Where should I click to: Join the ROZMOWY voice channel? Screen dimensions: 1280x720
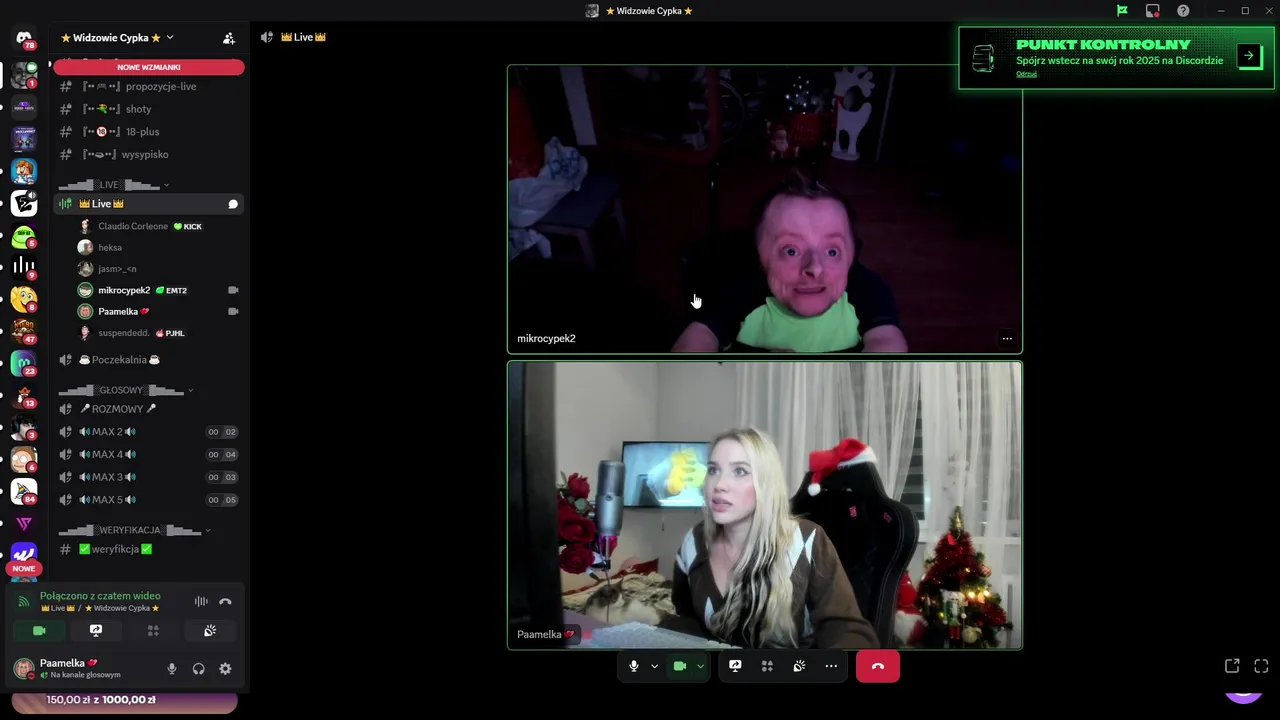tap(149, 409)
